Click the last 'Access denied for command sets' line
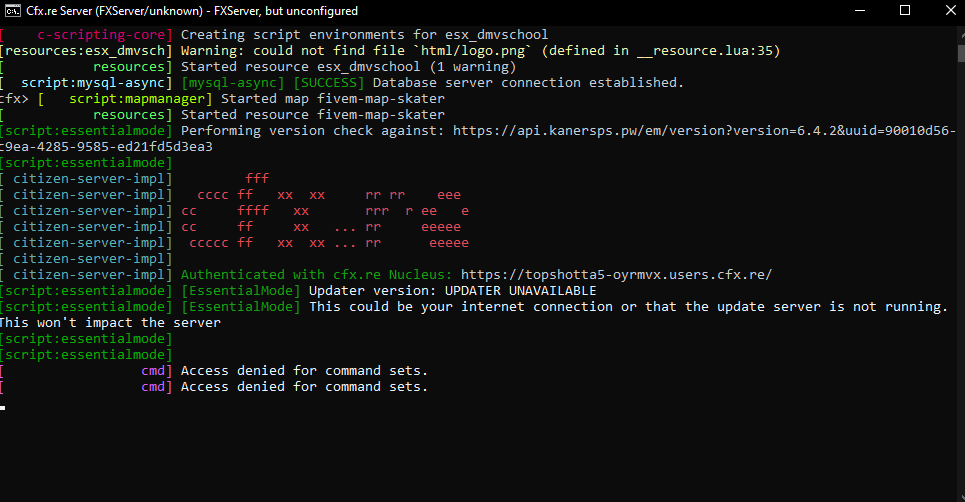This screenshot has height=502, width=965. [x=304, y=387]
